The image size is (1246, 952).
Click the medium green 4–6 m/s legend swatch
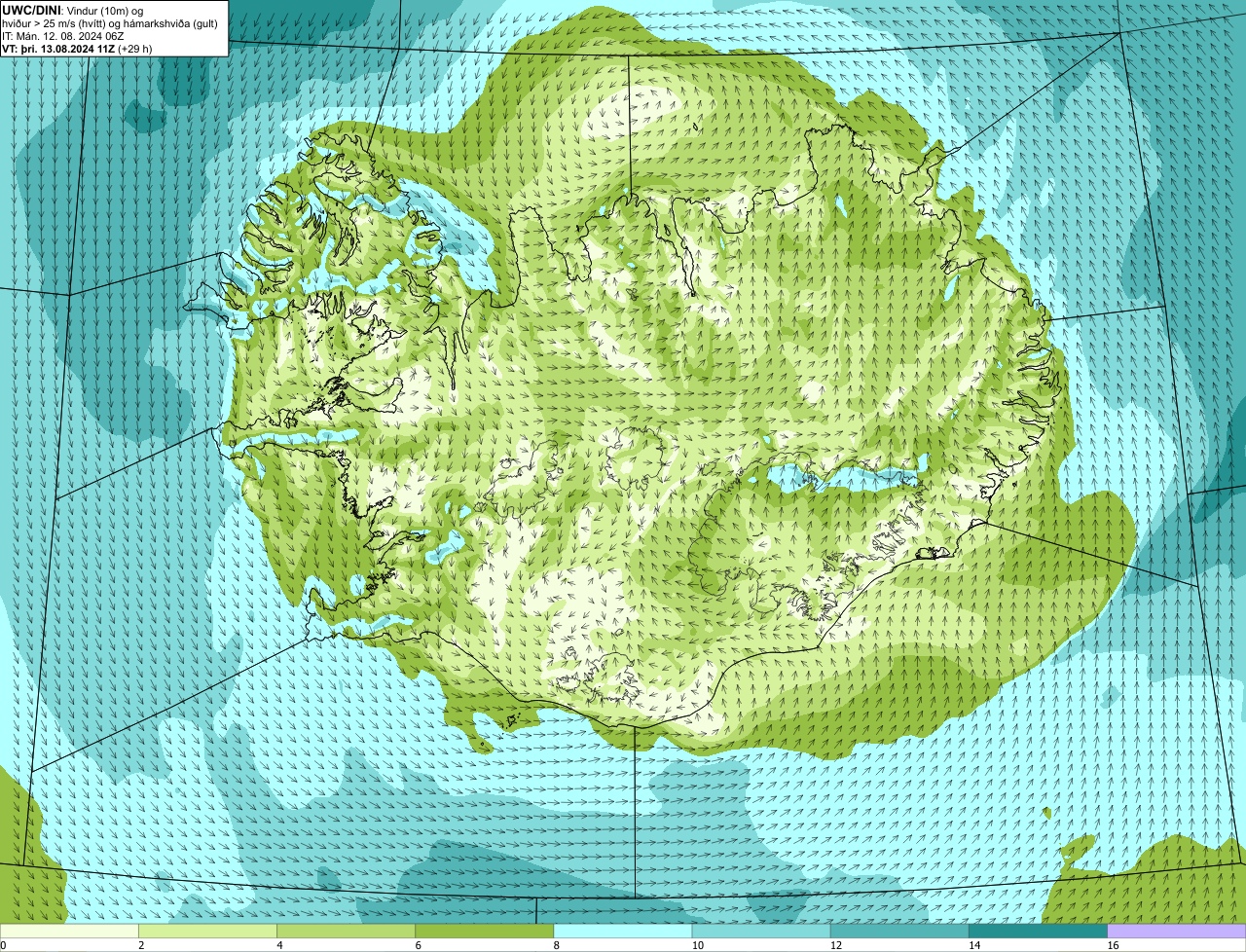pyautogui.click(x=346, y=932)
